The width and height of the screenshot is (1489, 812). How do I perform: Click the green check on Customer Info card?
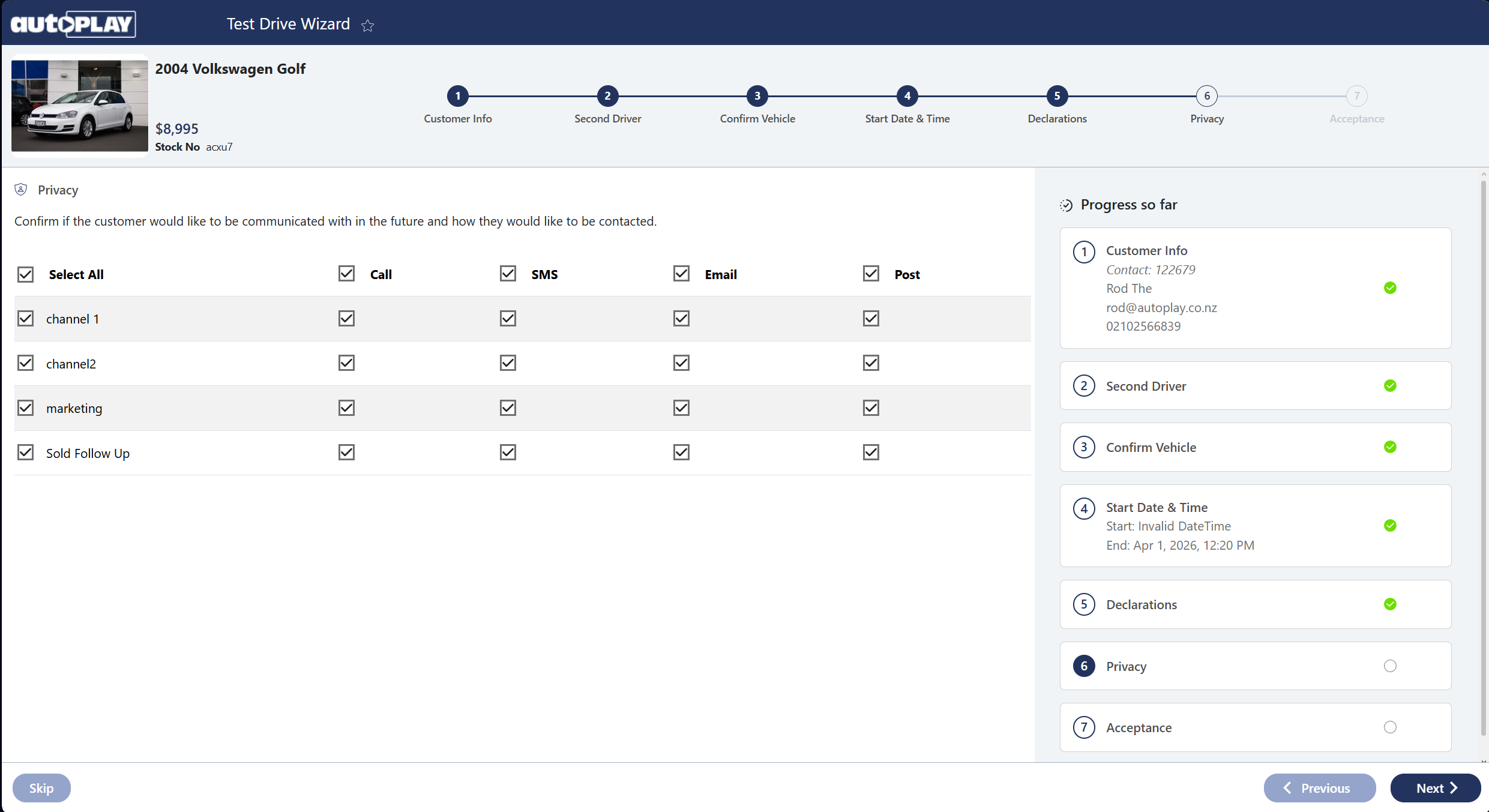(x=1390, y=288)
